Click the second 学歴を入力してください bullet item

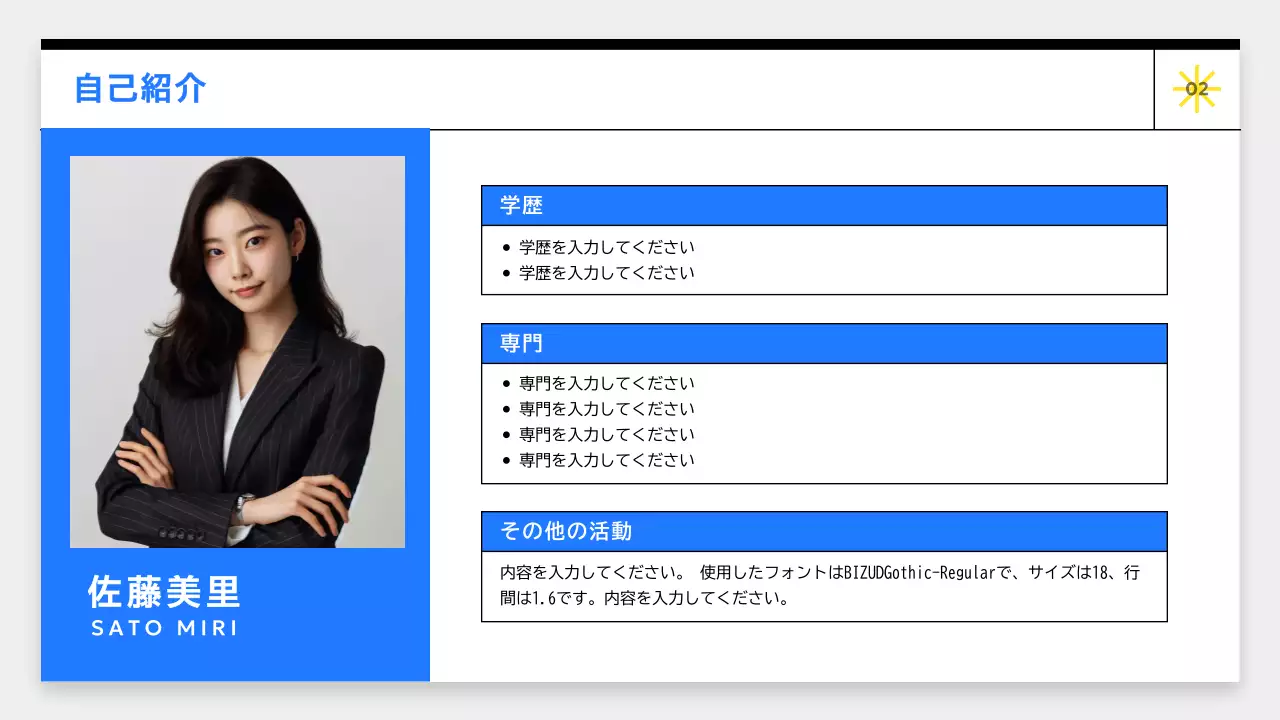click(604, 272)
